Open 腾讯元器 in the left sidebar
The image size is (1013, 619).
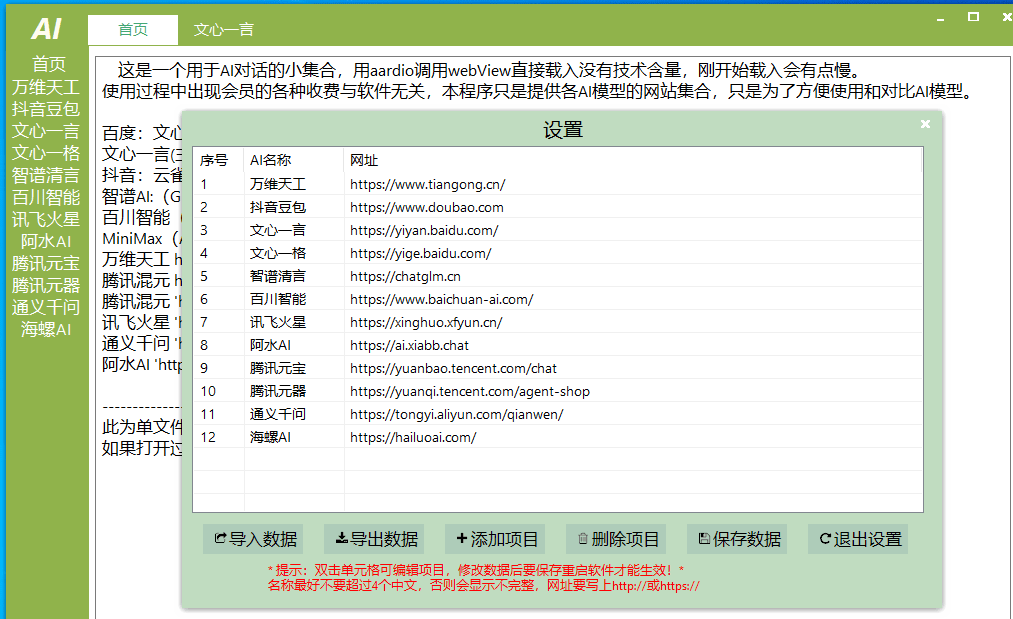(46, 285)
